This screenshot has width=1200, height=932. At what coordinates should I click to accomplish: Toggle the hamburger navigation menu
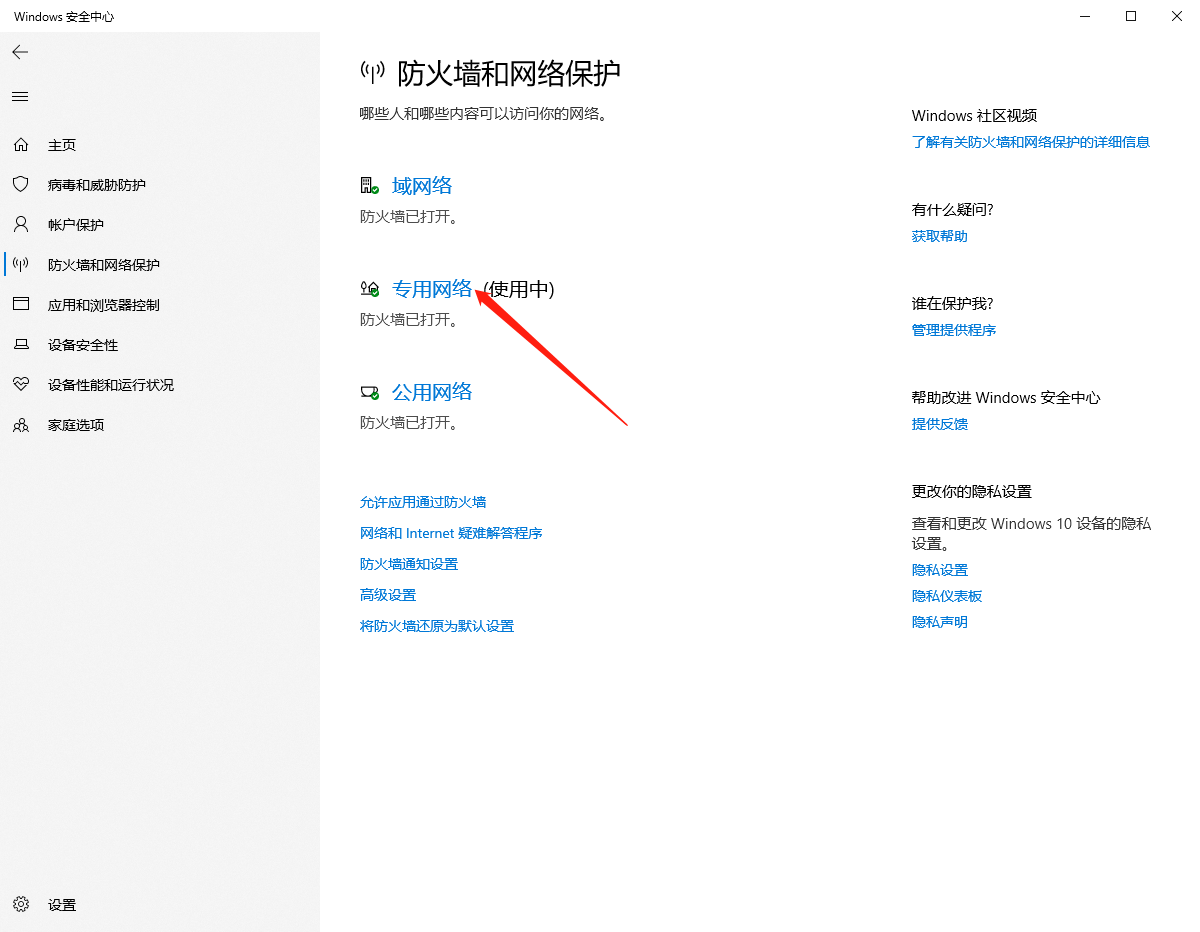click(20, 97)
